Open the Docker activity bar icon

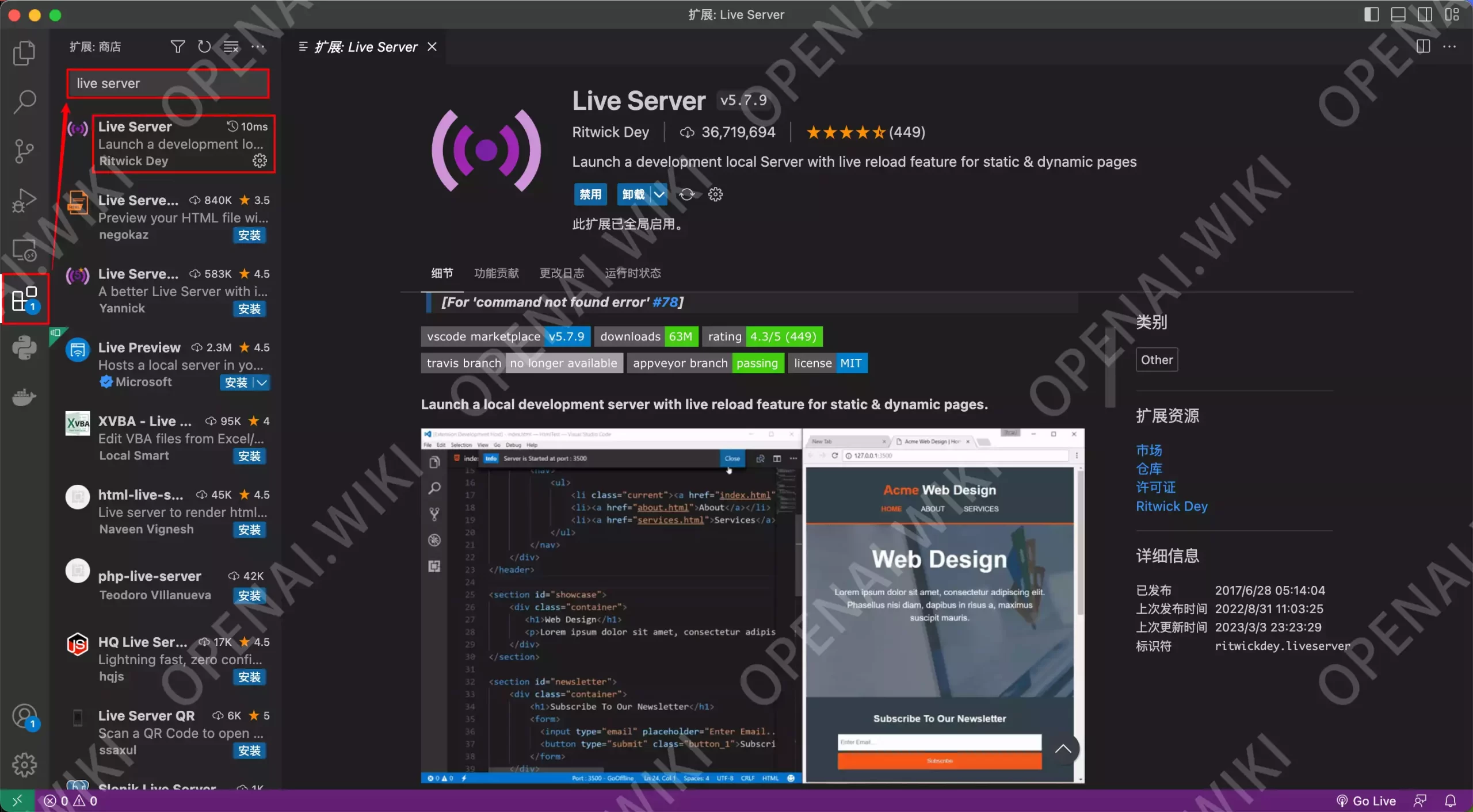(24, 397)
